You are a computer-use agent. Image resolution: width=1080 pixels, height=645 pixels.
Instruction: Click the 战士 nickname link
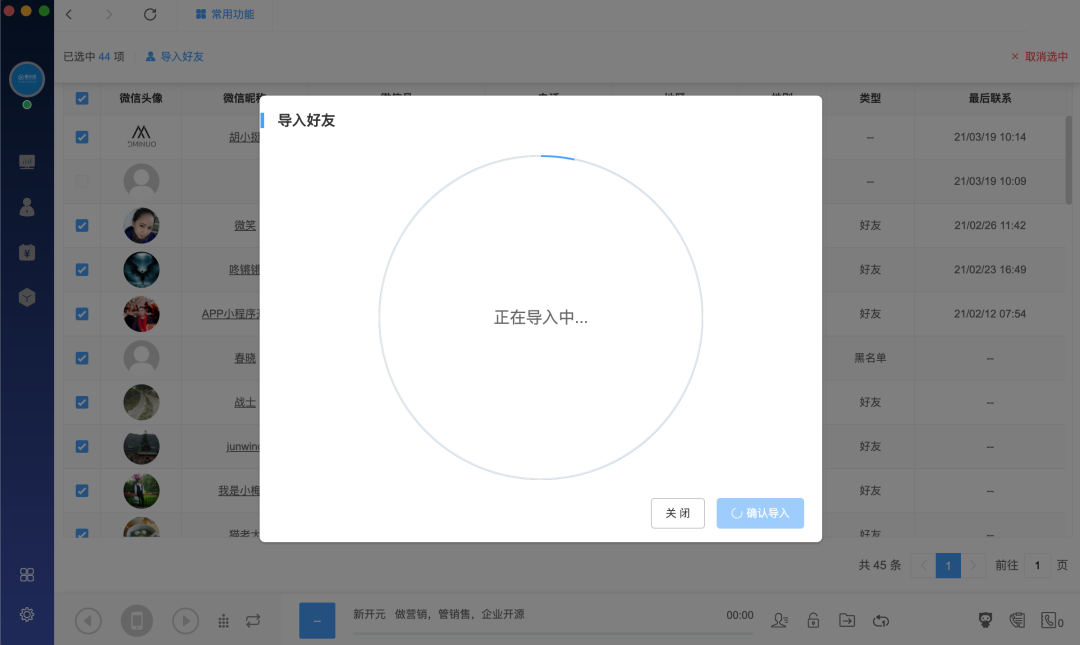(x=245, y=402)
